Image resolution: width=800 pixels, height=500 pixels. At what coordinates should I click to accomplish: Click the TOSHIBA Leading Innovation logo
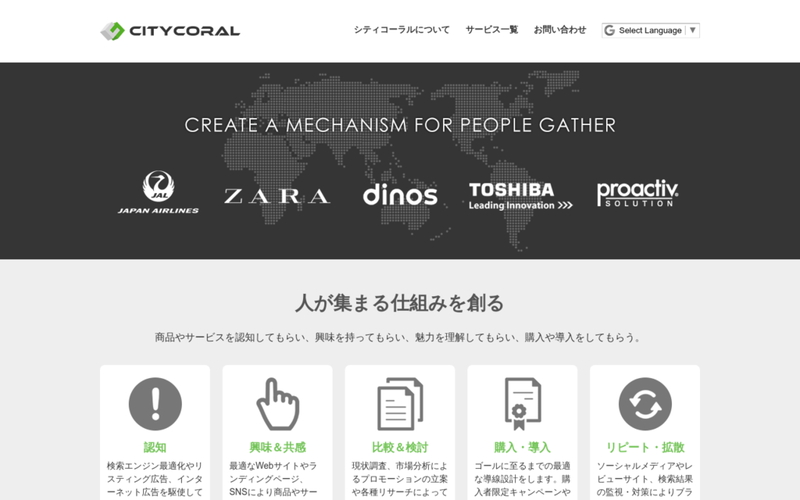(520, 196)
